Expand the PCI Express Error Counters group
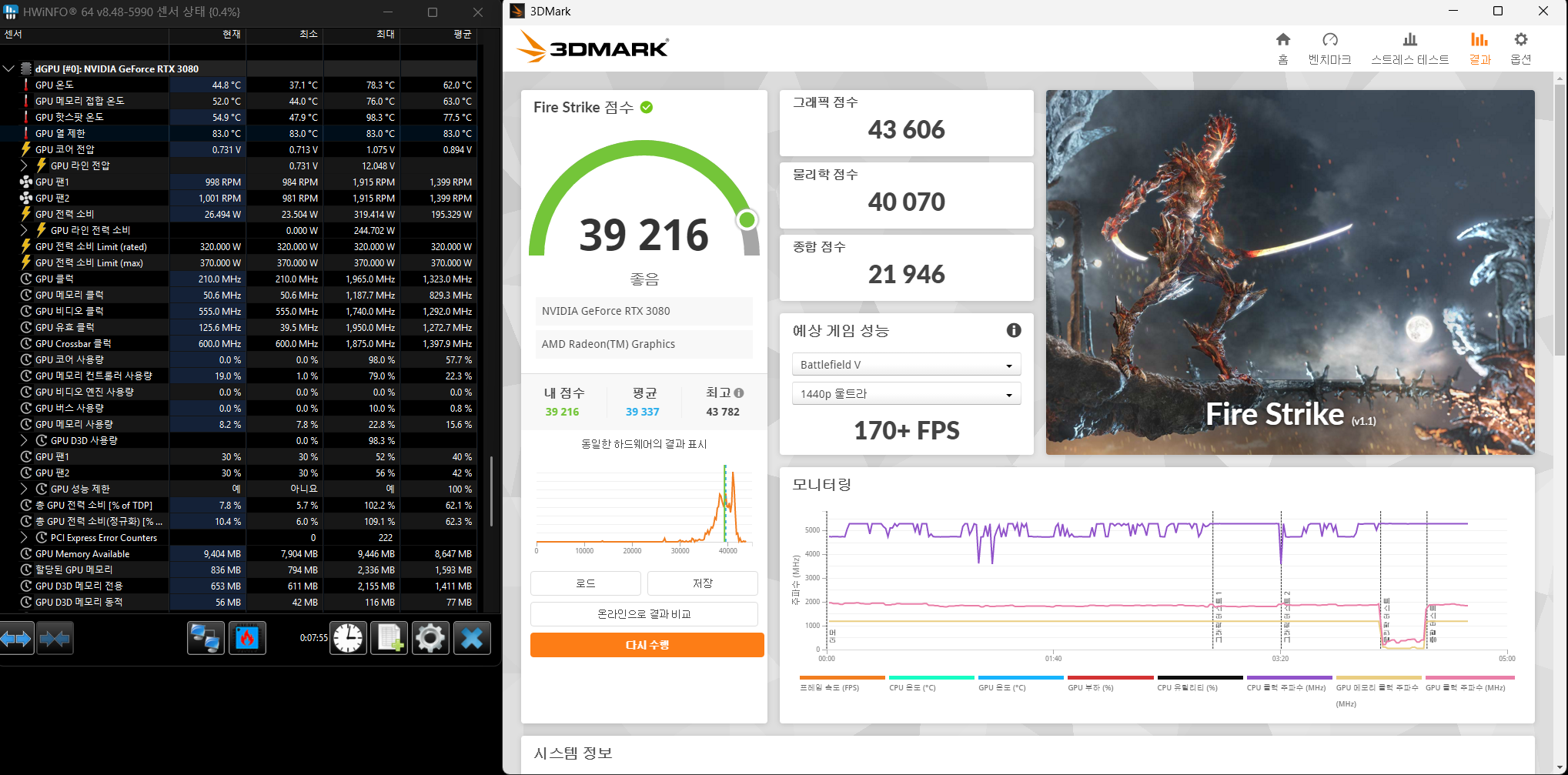 (x=24, y=537)
